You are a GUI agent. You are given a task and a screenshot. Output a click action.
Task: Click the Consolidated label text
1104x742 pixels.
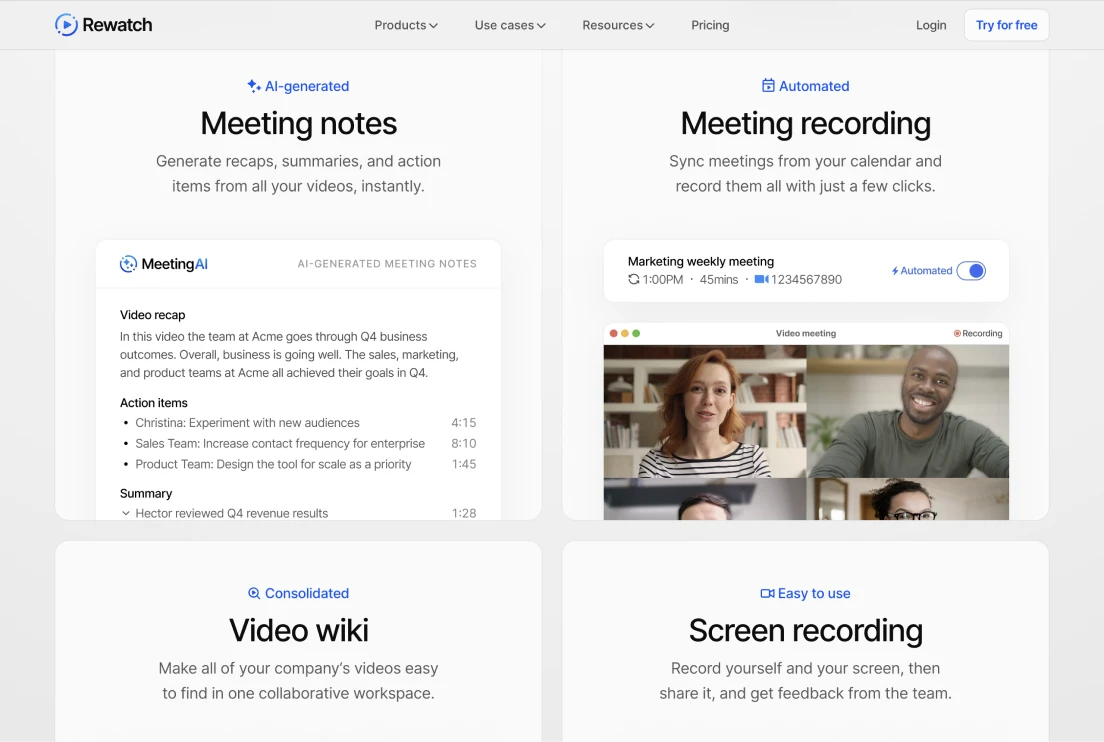307,593
